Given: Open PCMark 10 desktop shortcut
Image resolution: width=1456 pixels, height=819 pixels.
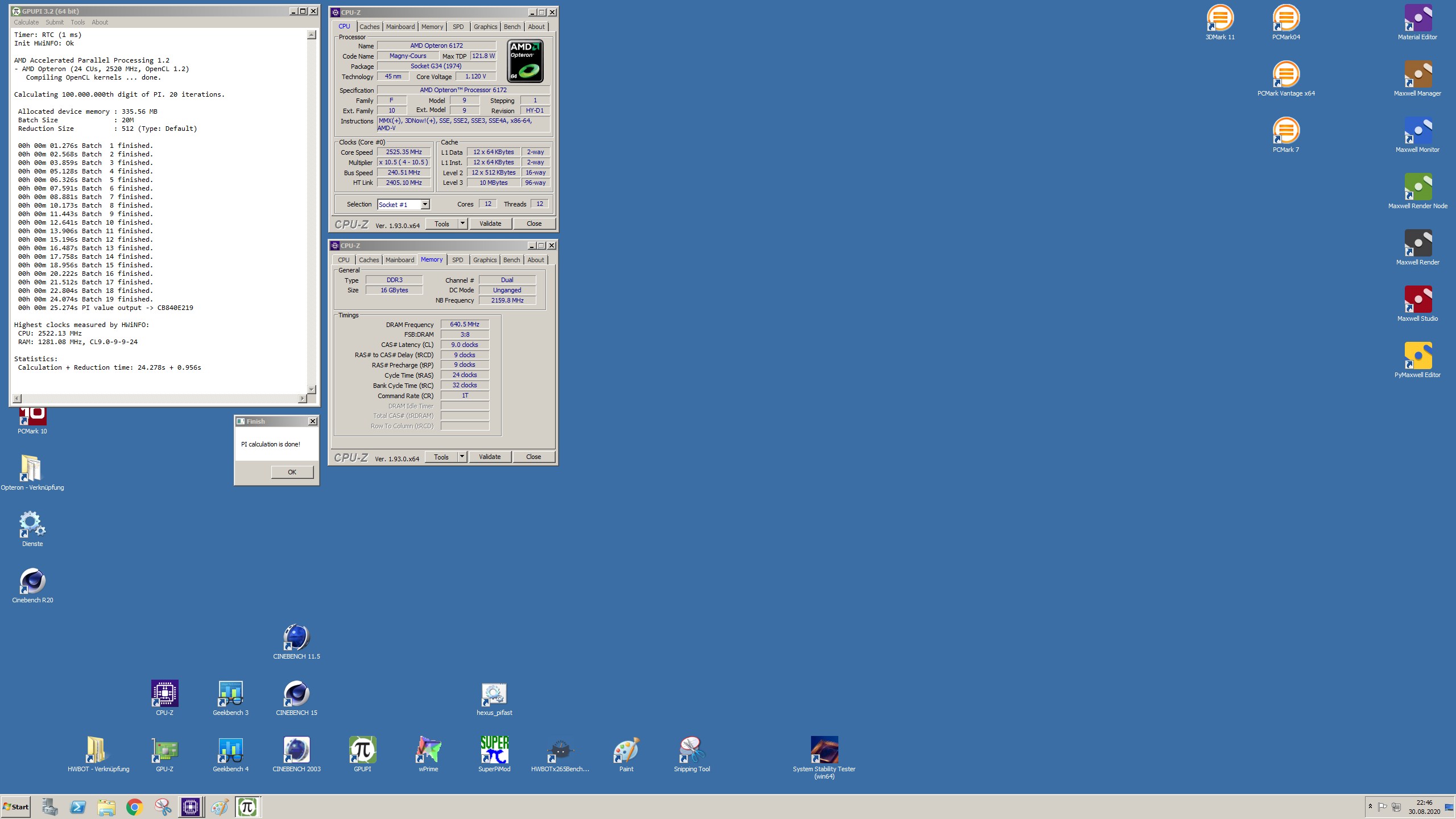Looking at the screenshot, I should pos(32,421).
